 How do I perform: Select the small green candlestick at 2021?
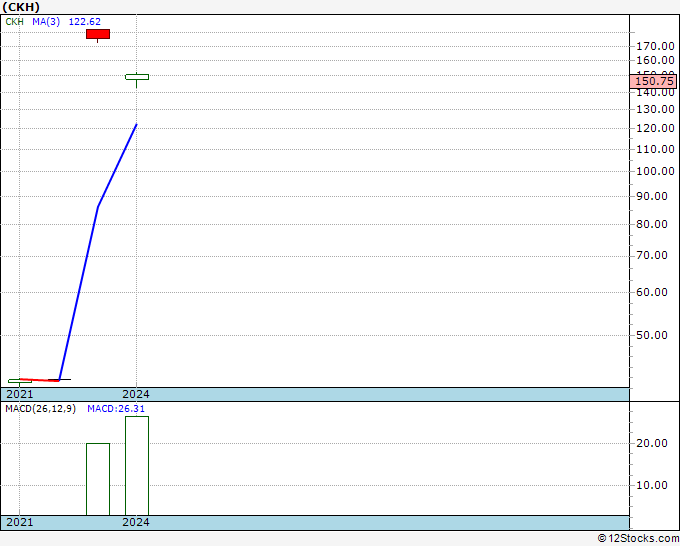pos(20,381)
